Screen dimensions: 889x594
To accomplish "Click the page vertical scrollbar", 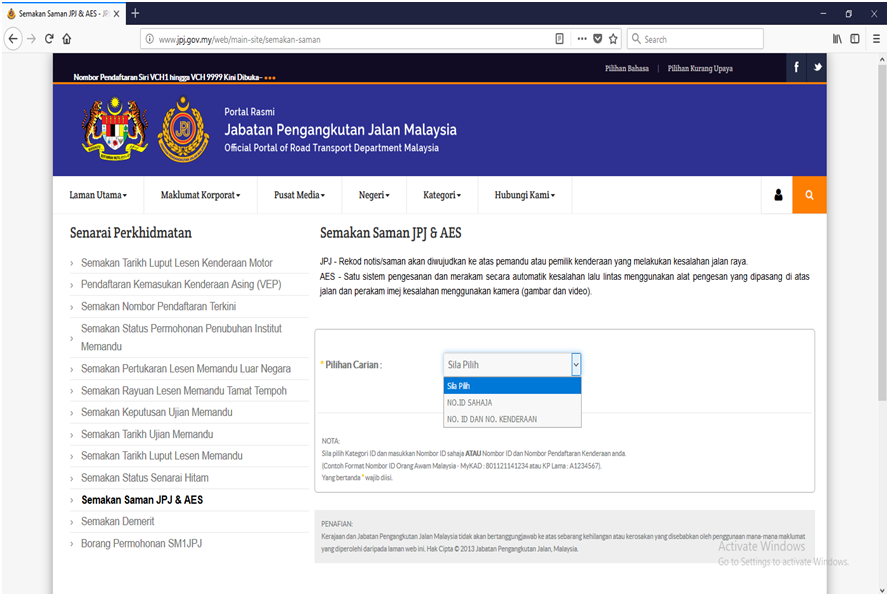I will pos(882,232).
